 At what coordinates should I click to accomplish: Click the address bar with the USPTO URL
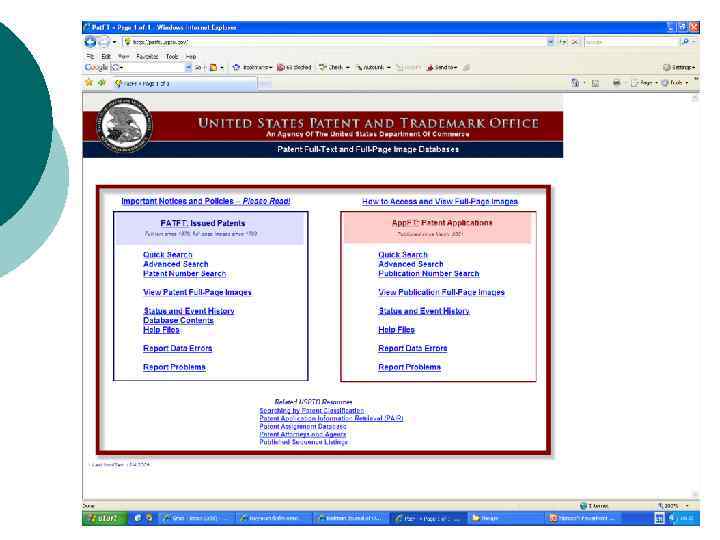(334, 42)
